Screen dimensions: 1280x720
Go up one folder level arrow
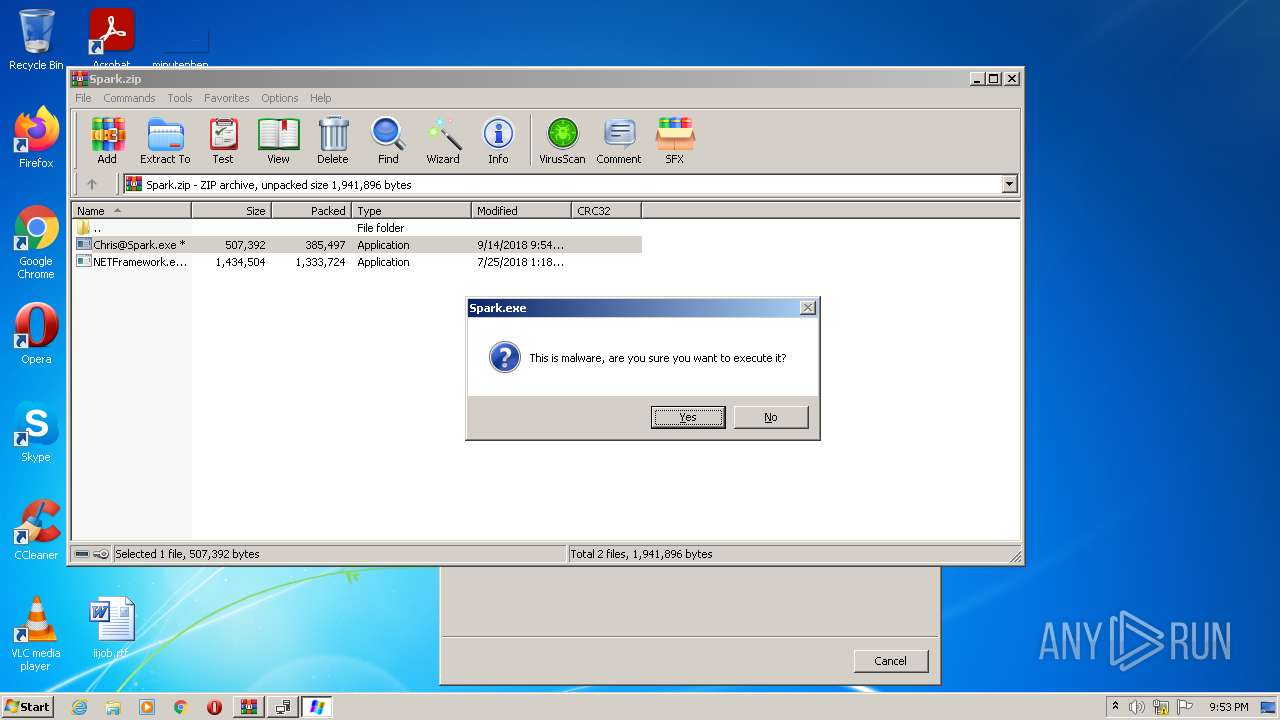(x=92, y=184)
